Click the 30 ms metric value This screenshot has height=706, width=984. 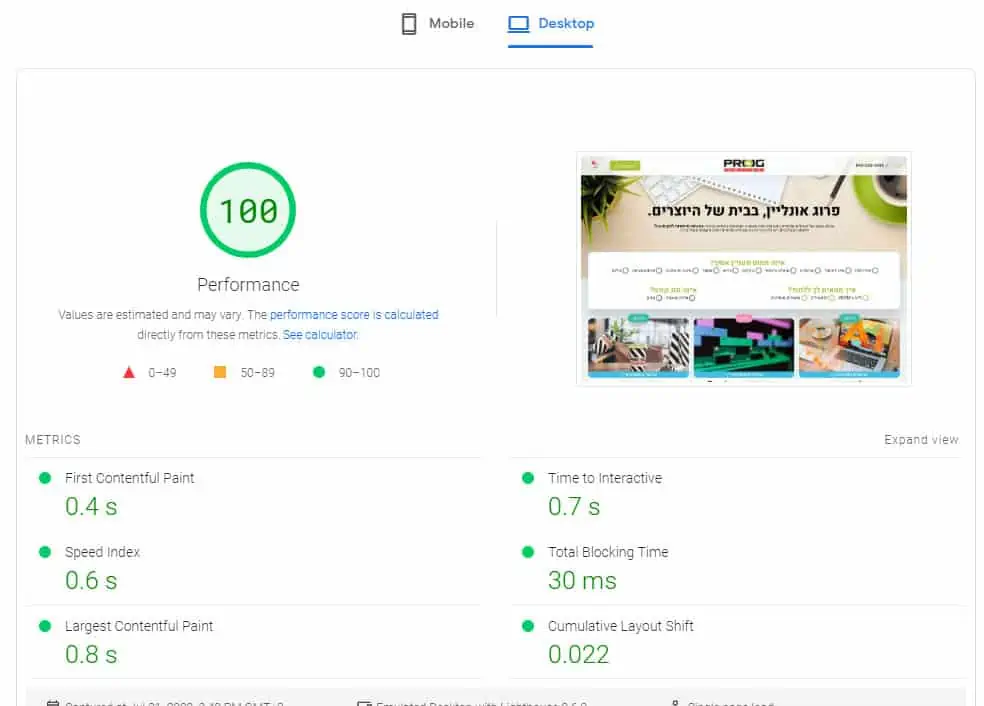[582, 580]
